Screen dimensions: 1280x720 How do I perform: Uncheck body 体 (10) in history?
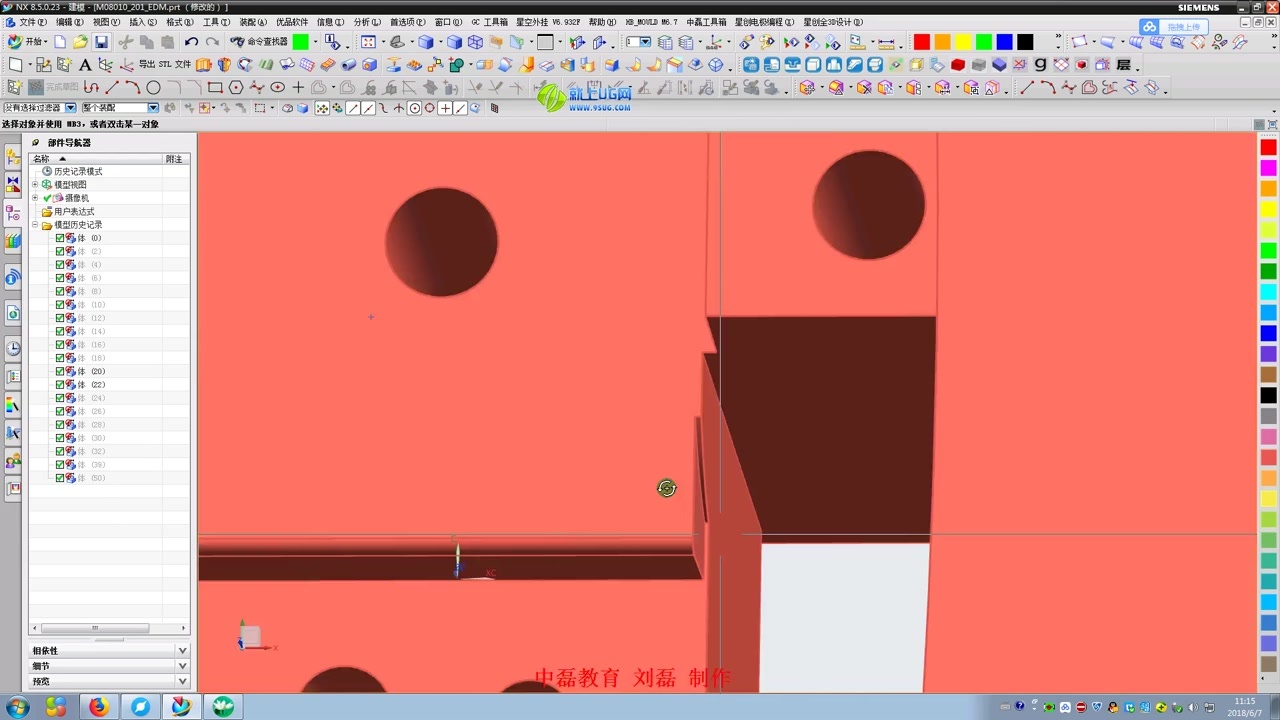tap(60, 305)
